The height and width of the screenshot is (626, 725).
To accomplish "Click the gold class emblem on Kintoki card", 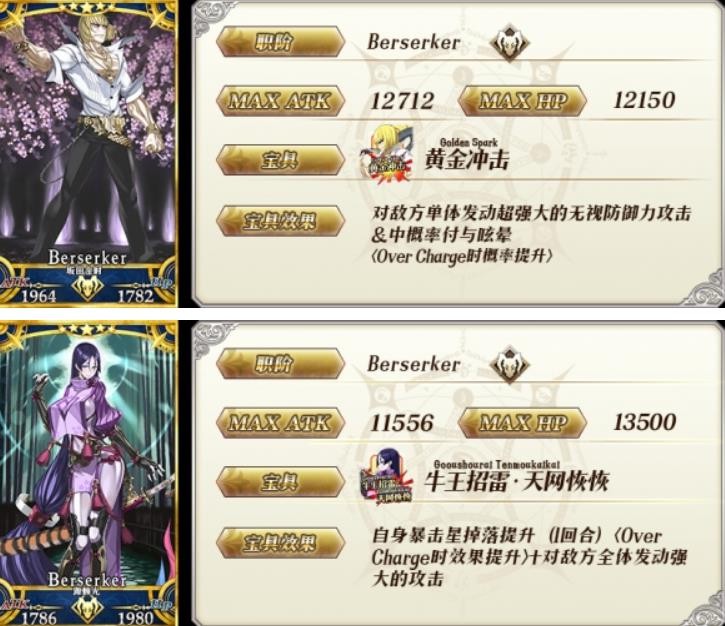I will [x=88, y=288].
